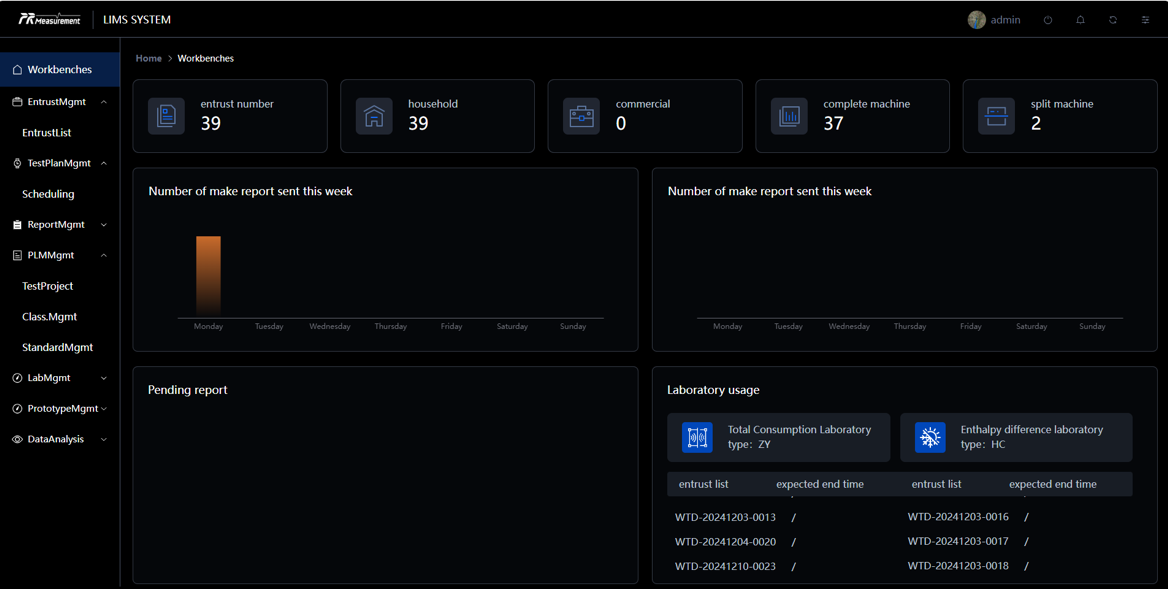Open the Scheduling menu item

(x=48, y=194)
